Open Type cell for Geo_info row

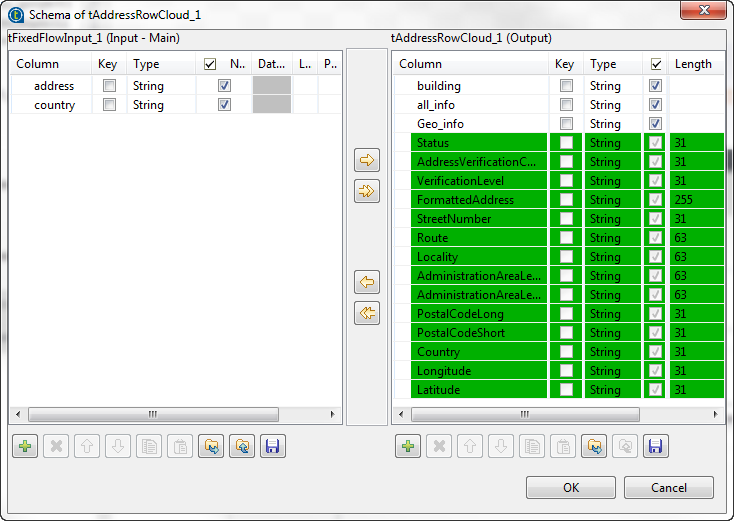pyautogui.click(x=613, y=124)
